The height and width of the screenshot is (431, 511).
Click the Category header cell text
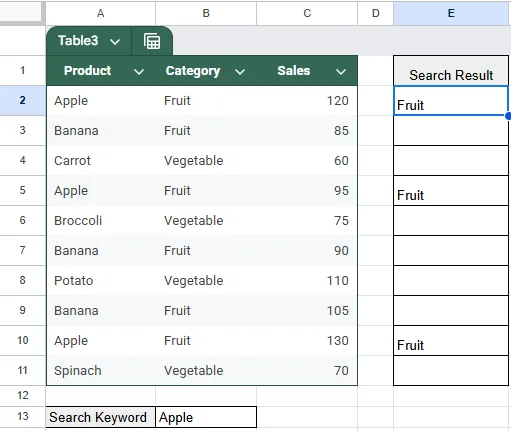(x=193, y=71)
